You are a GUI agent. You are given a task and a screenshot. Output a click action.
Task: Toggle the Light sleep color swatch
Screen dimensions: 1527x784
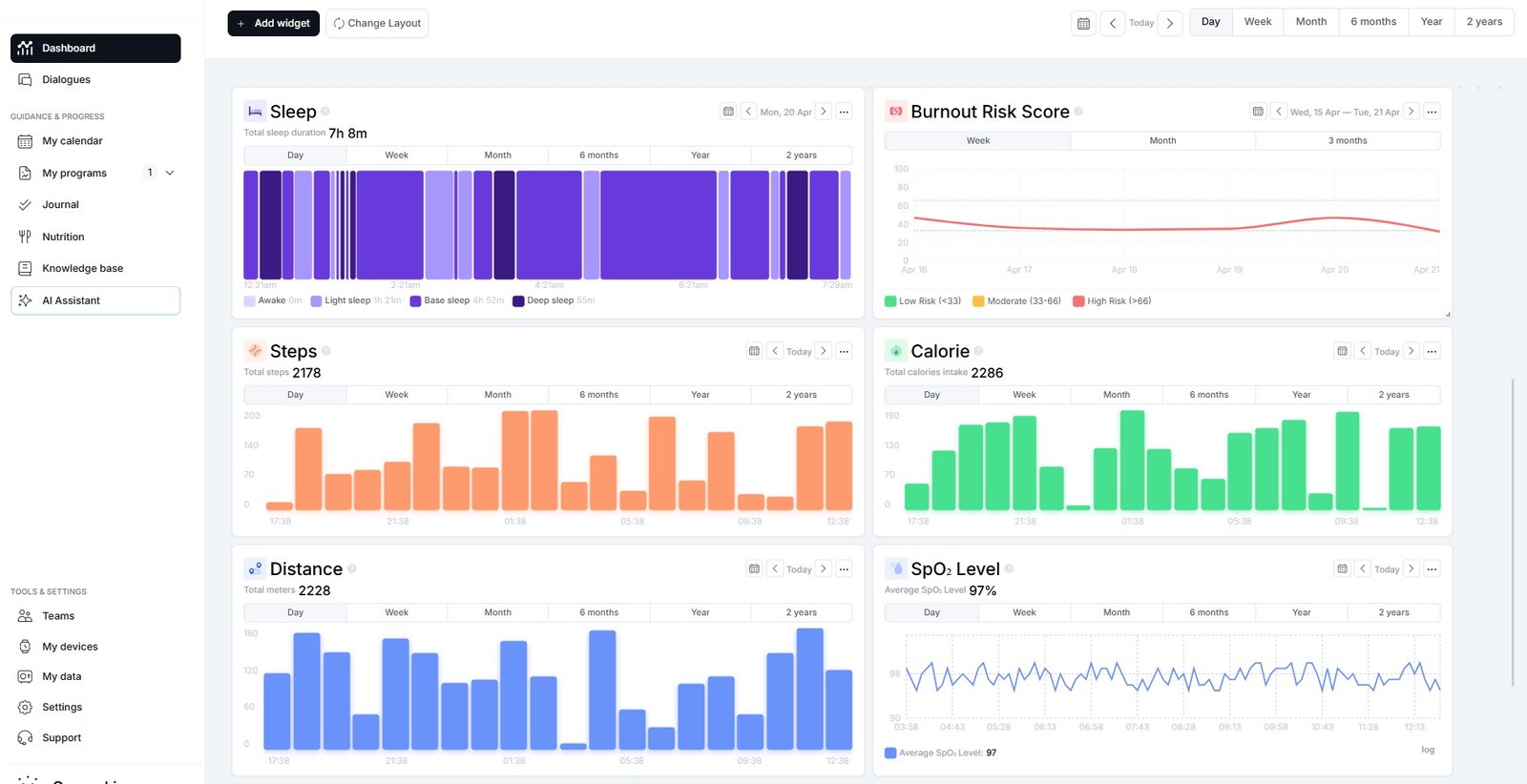click(316, 300)
